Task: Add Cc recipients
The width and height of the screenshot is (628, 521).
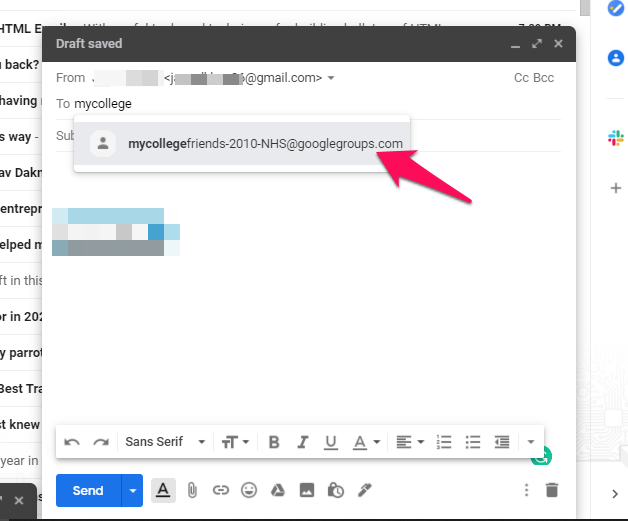Action: [521, 78]
